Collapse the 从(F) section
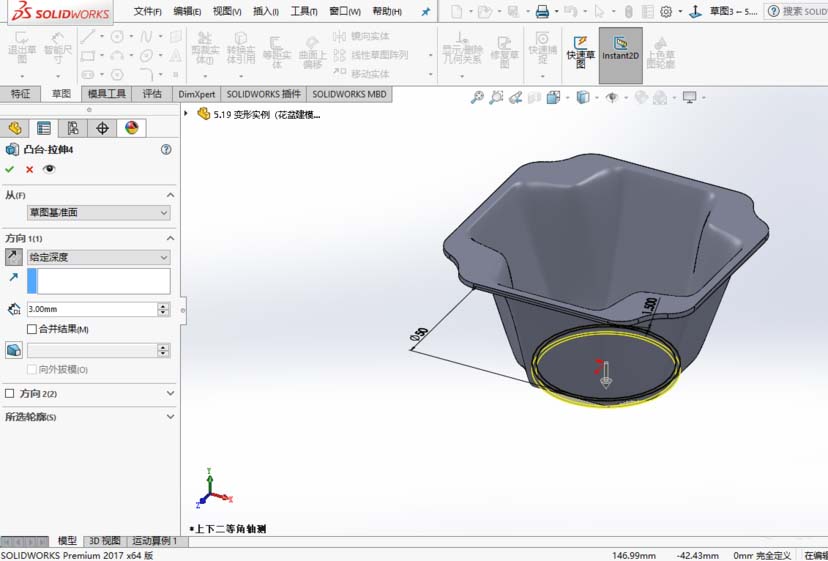The image size is (828, 561). tap(170, 195)
